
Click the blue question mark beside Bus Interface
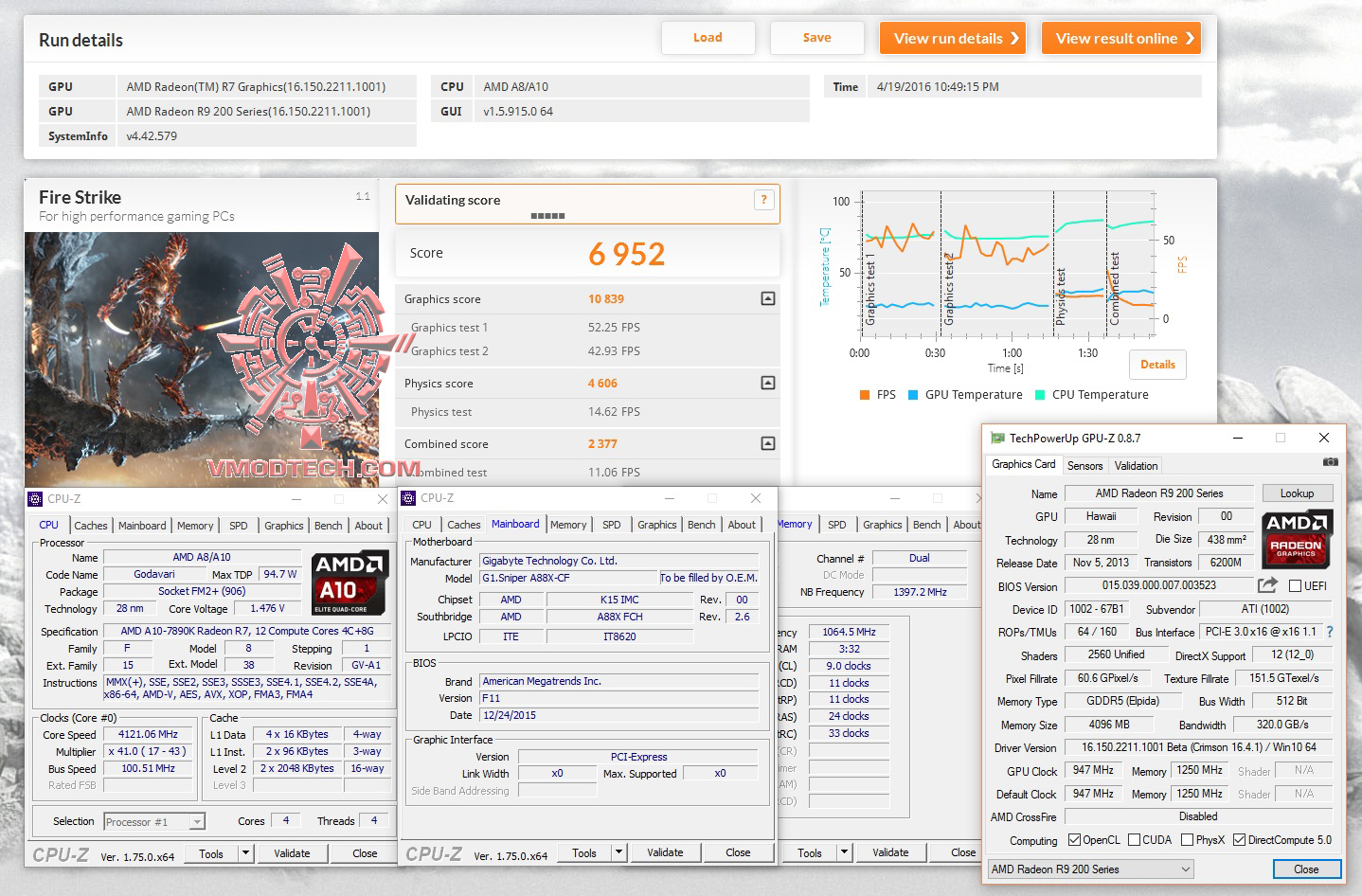pyautogui.click(x=1330, y=632)
